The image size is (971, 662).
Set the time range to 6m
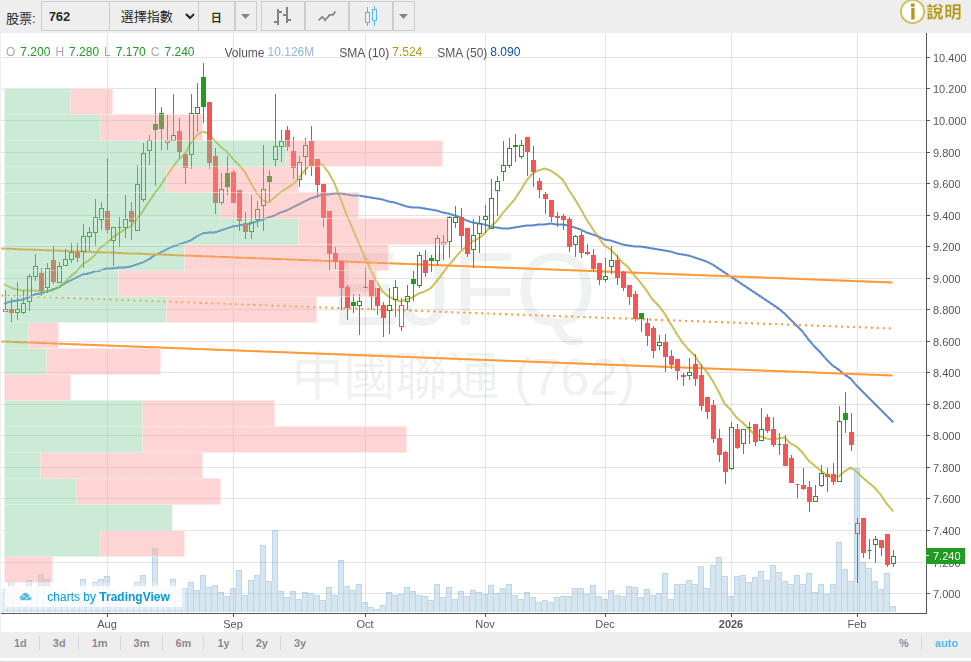coord(183,643)
